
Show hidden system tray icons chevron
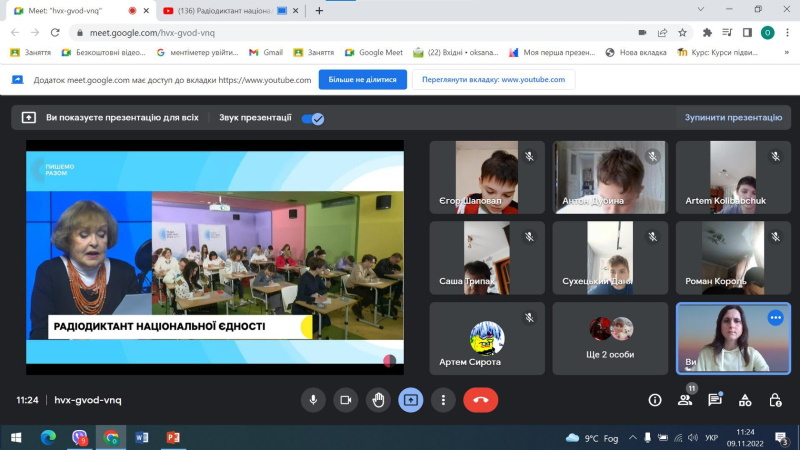(x=632, y=438)
